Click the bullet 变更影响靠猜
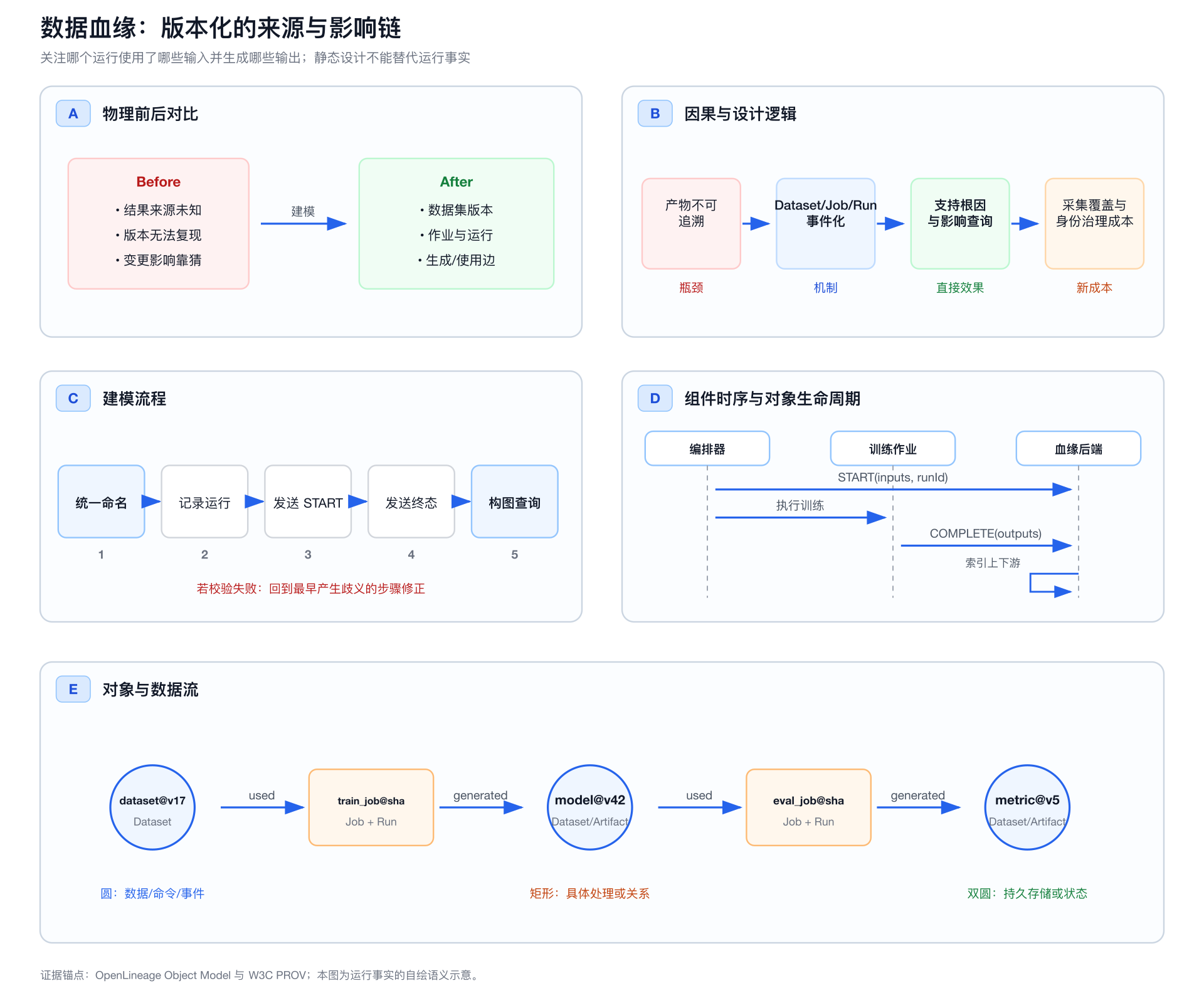Image resolution: width=1204 pixels, height=1003 pixels. point(159,260)
